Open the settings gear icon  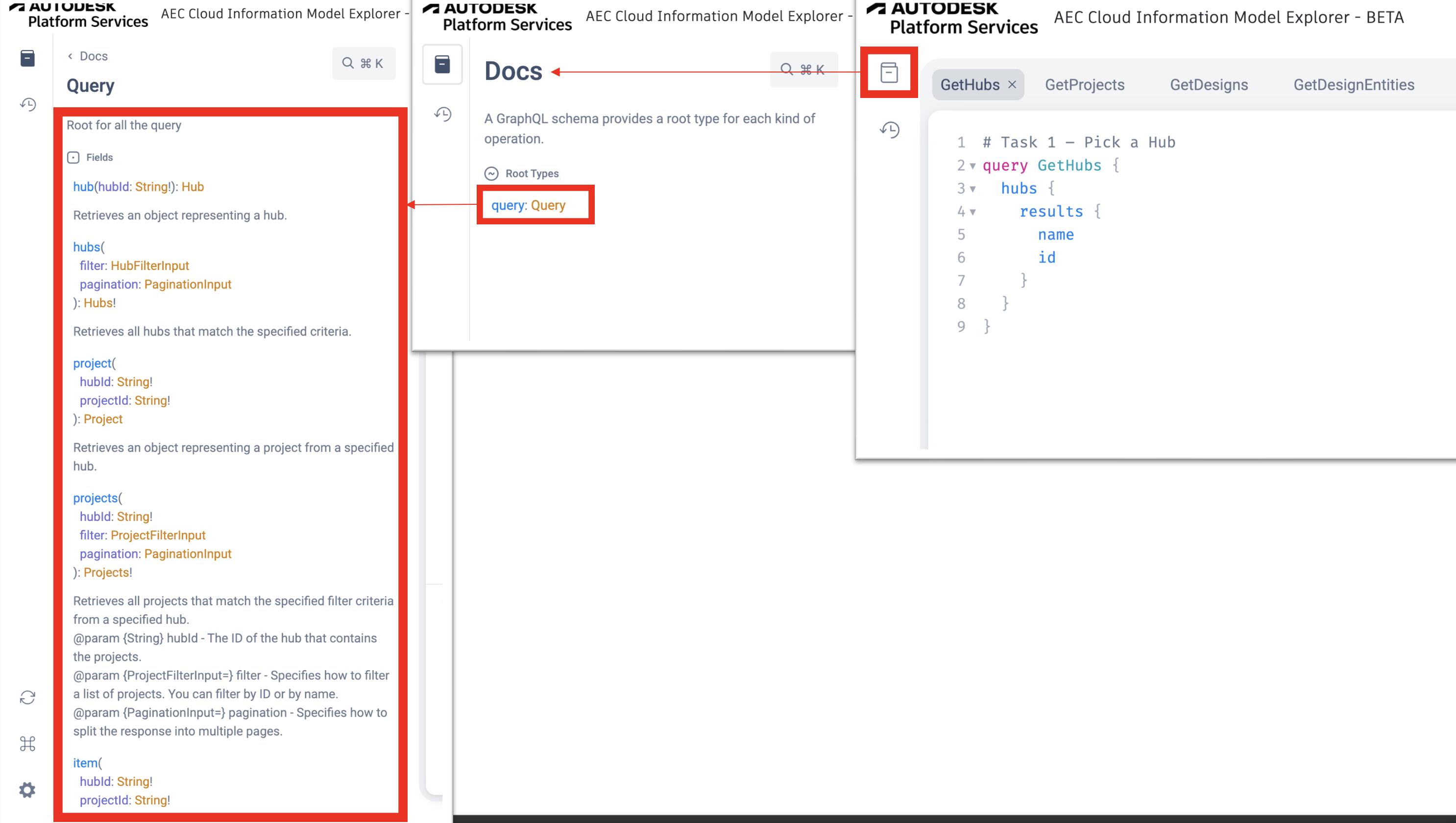coord(27,790)
